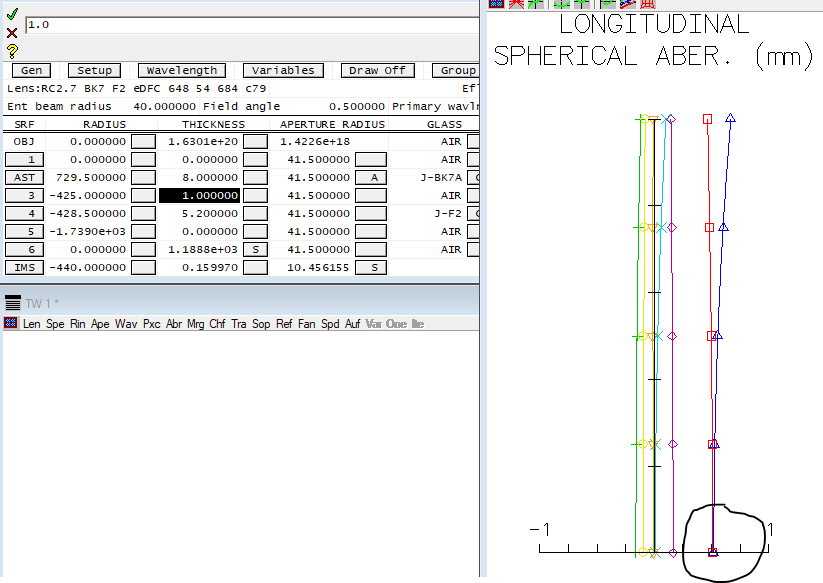Click the IMS radius cell -440.000000
The image size is (823, 583).
point(88,268)
